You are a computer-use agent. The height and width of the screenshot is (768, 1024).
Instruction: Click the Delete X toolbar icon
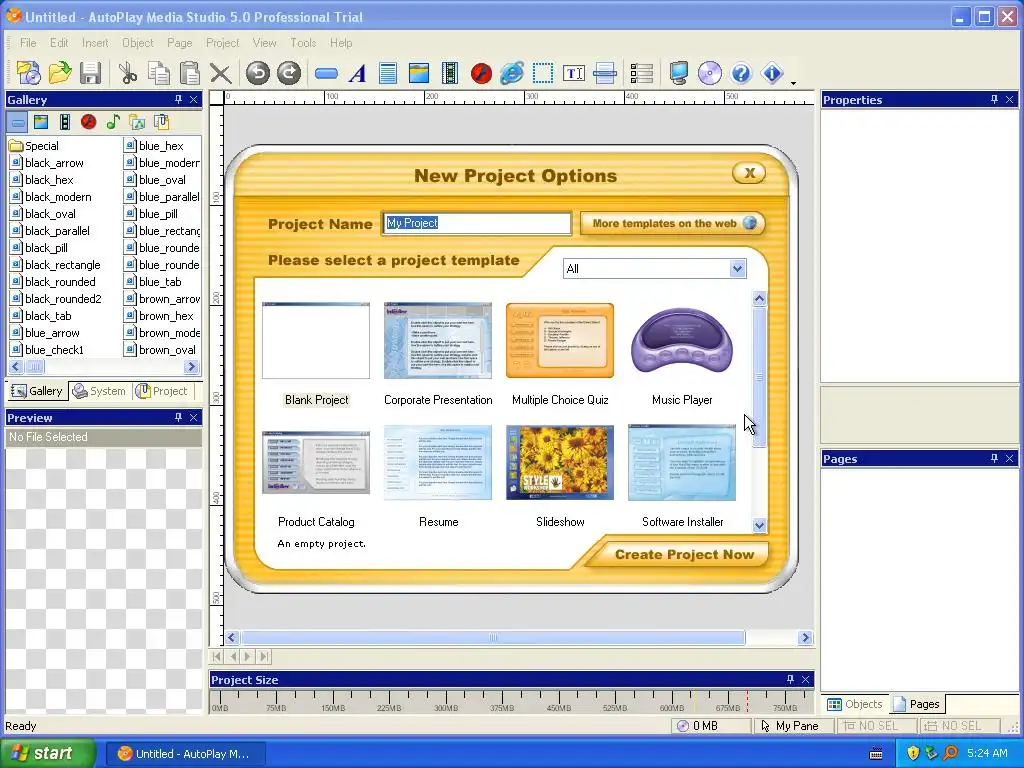221,73
